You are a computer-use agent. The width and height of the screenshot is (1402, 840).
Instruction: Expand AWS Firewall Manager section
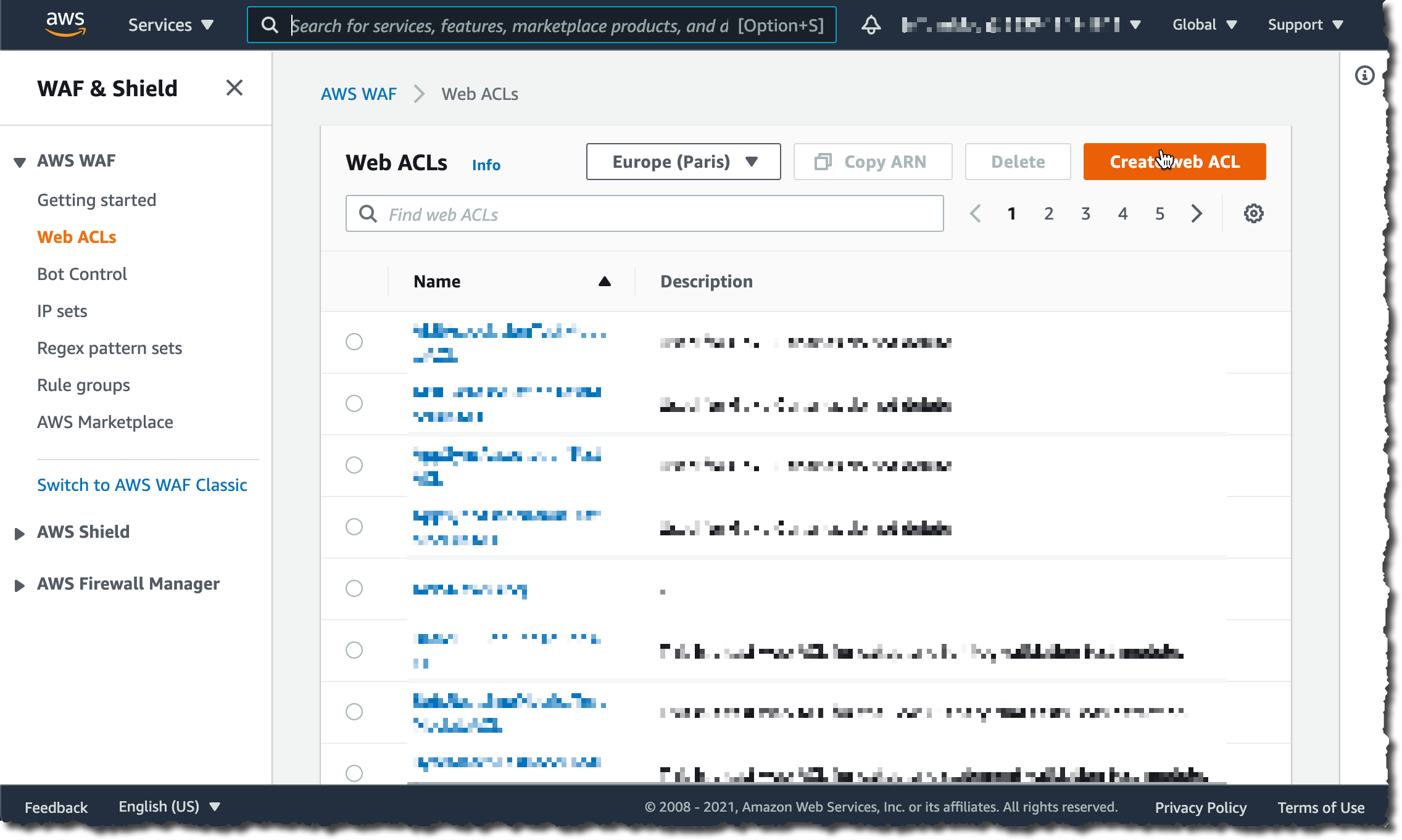click(x=20, y=585)
